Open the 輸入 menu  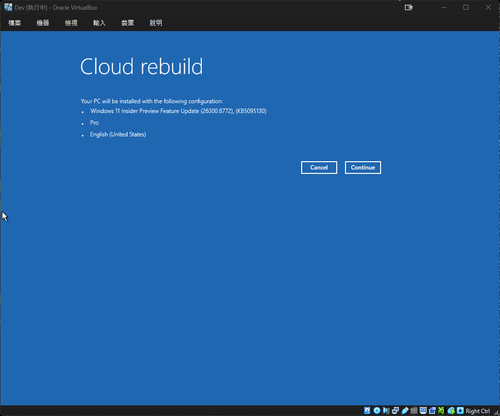(x=99, y=23)
